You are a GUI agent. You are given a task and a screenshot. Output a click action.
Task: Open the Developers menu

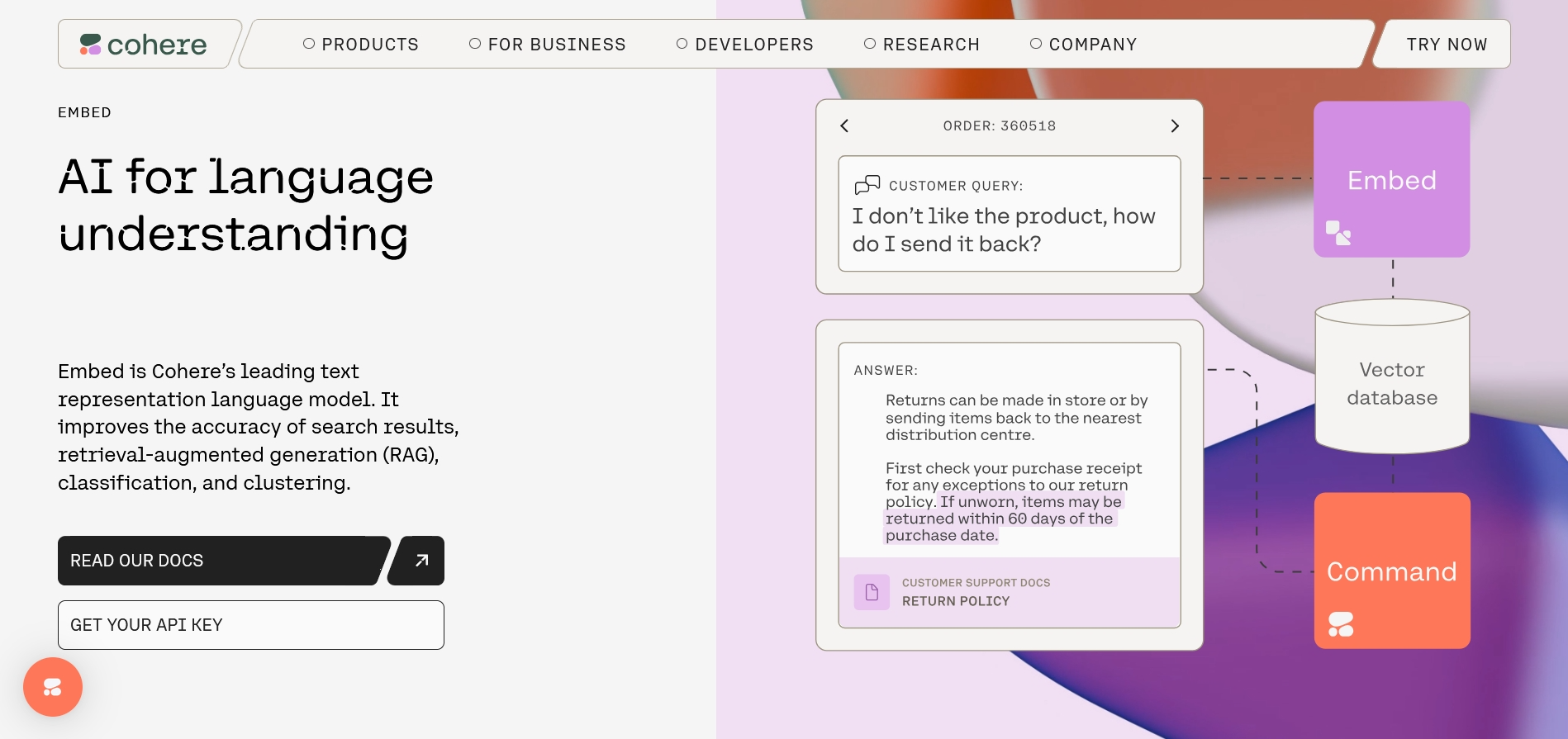(744, 45)
